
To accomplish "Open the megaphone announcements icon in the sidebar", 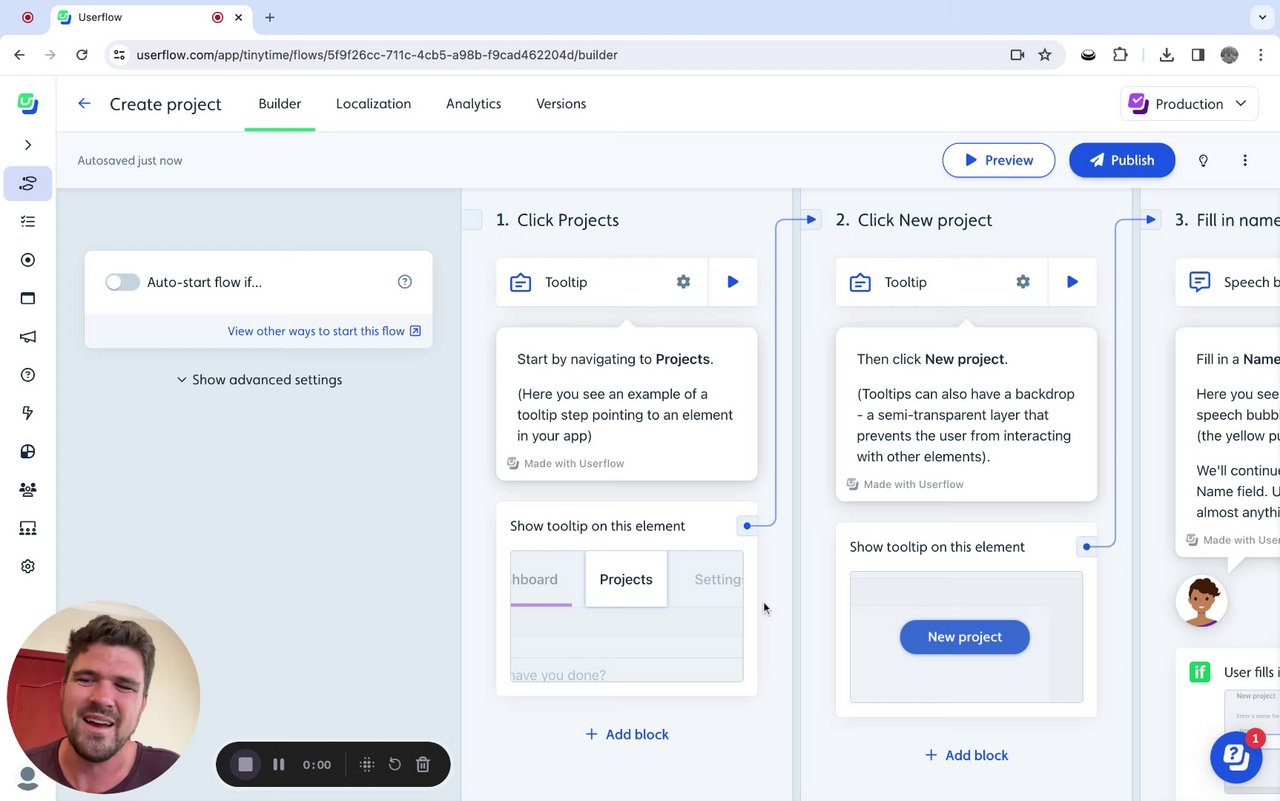I will (x=28, y=337).
